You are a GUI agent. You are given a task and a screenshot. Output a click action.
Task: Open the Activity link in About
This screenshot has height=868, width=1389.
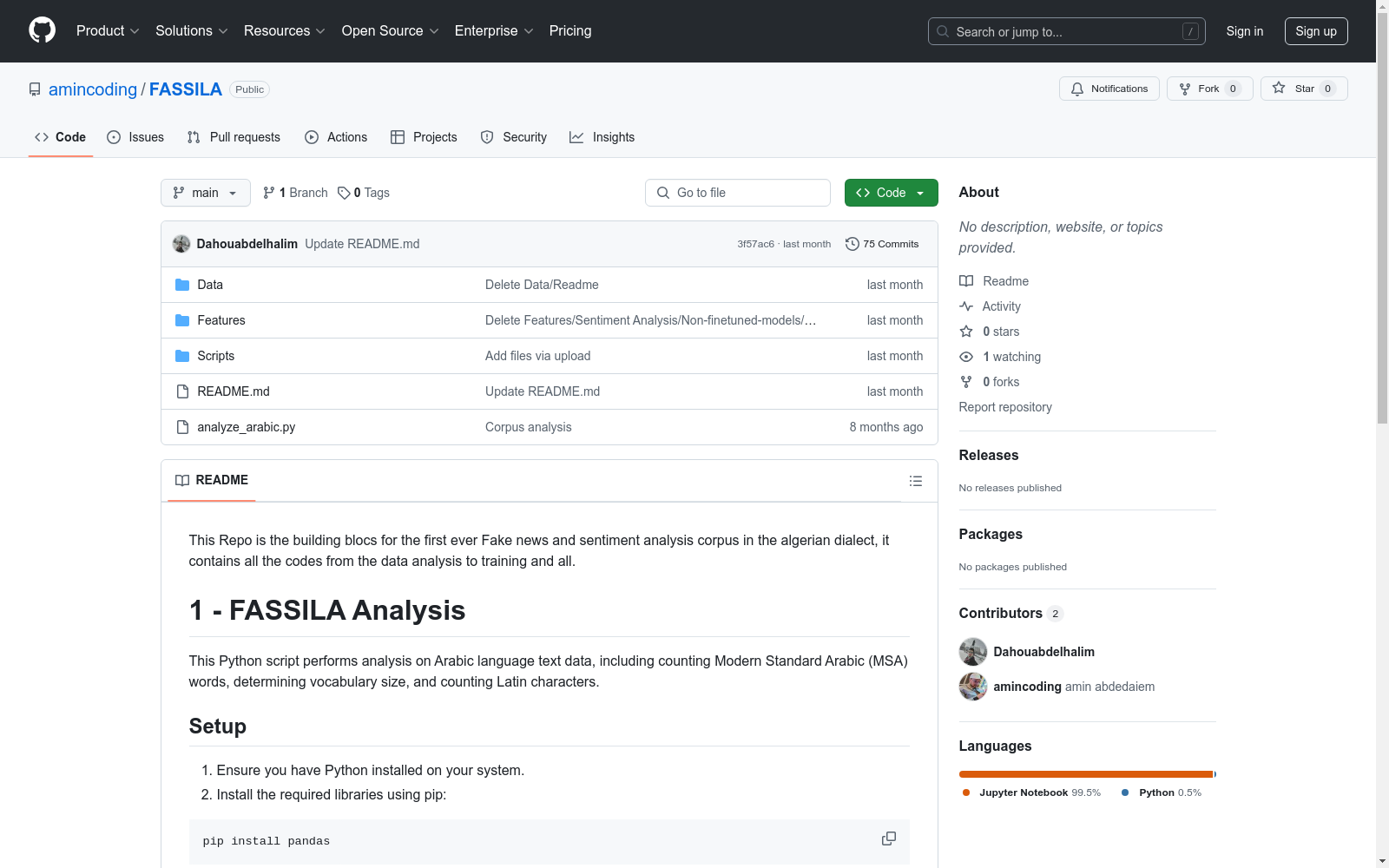(x=991, y=306)
